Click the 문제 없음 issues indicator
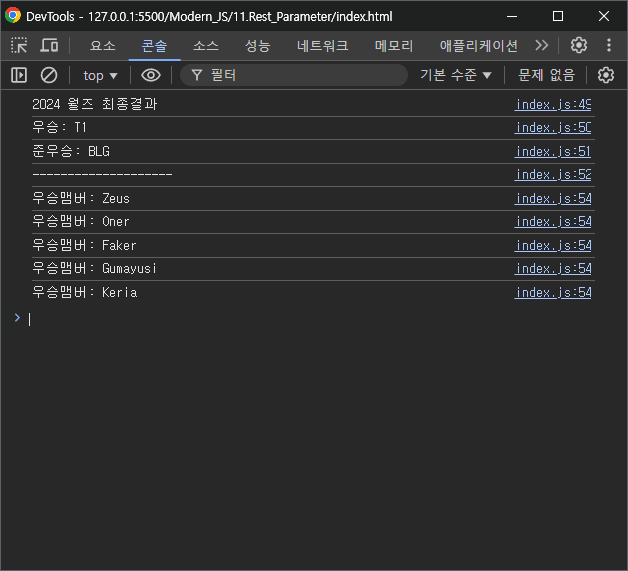The width and height of the screenshot is (628, 571). [546, 75]
